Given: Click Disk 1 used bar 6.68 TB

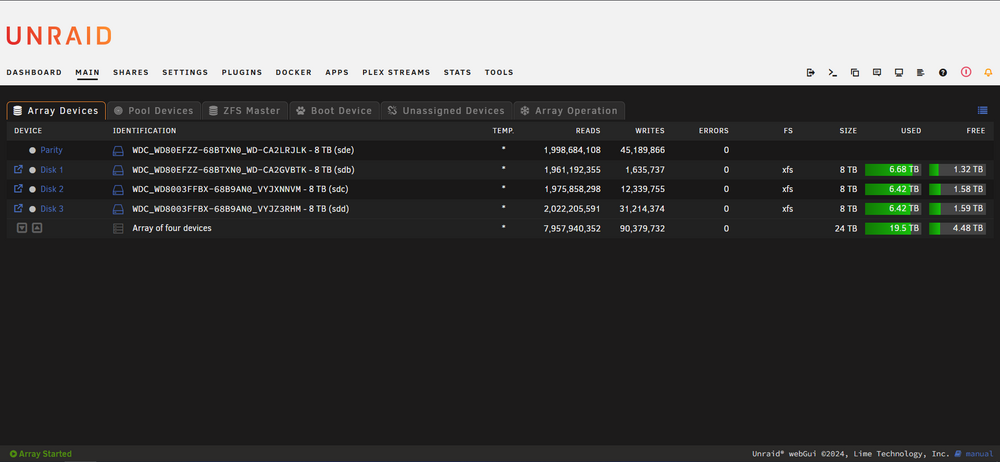Looking at the screenshot, I should click(x=893, y=170).
